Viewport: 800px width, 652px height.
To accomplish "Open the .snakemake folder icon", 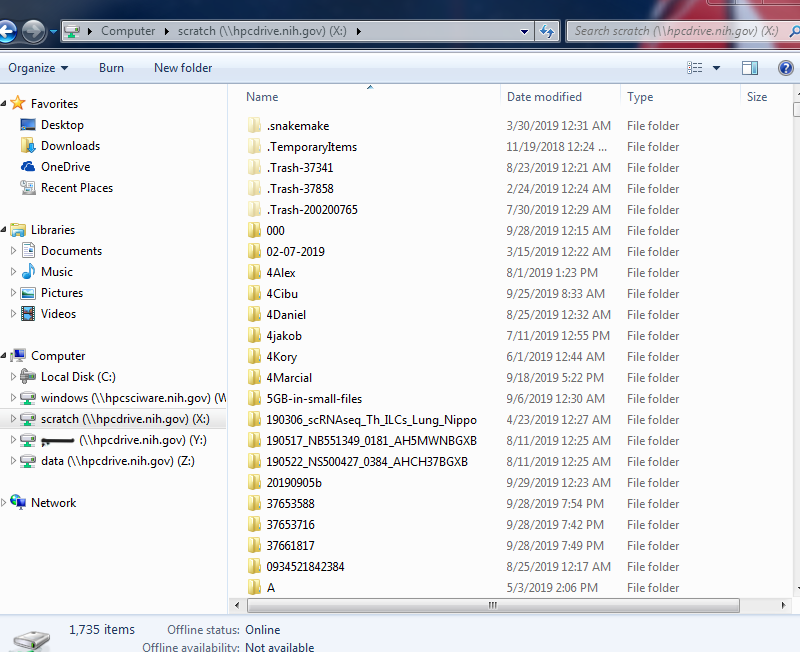I will (x=255, y=126).
